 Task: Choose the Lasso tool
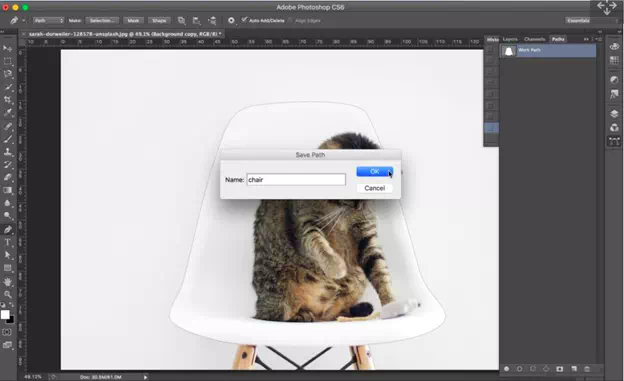click(x=8, y=74)
